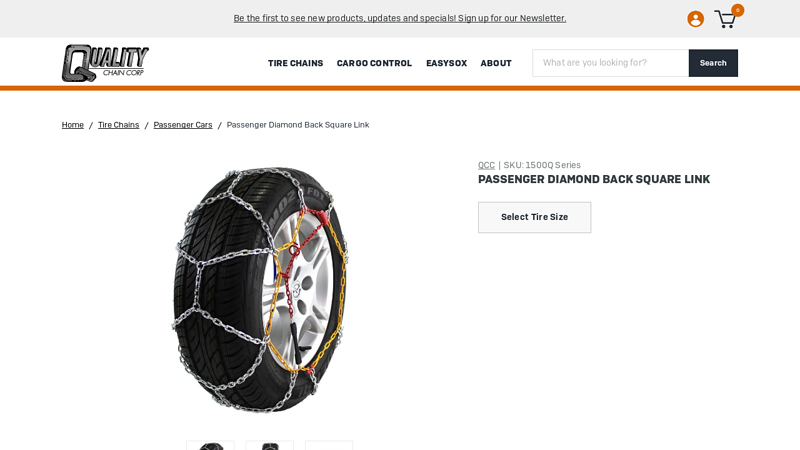Open the Passenger Cars breadcrumb link
Viewport: 800px width, 450px height.
pos(183,125)
